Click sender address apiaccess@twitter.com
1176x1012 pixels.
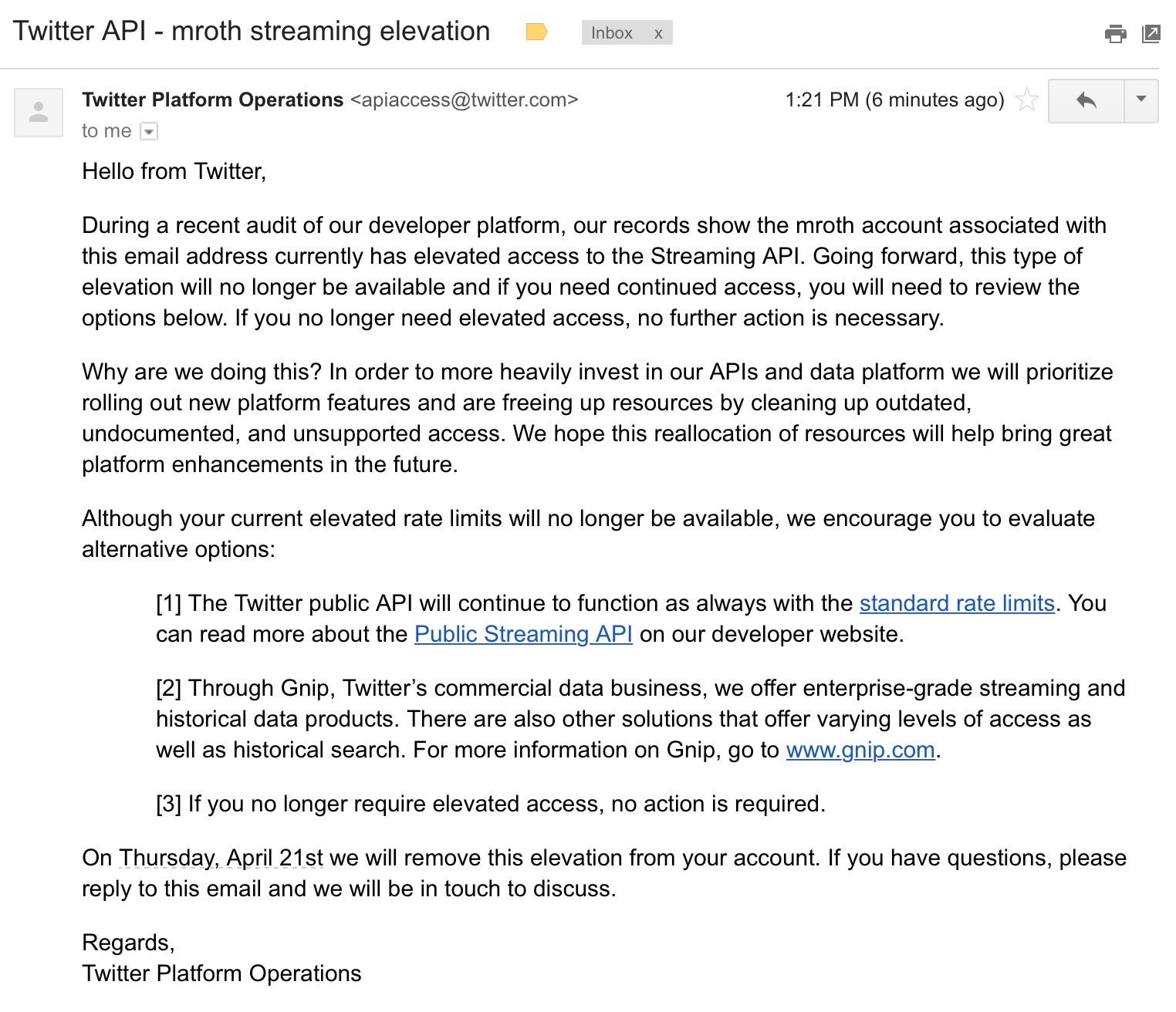464,100
